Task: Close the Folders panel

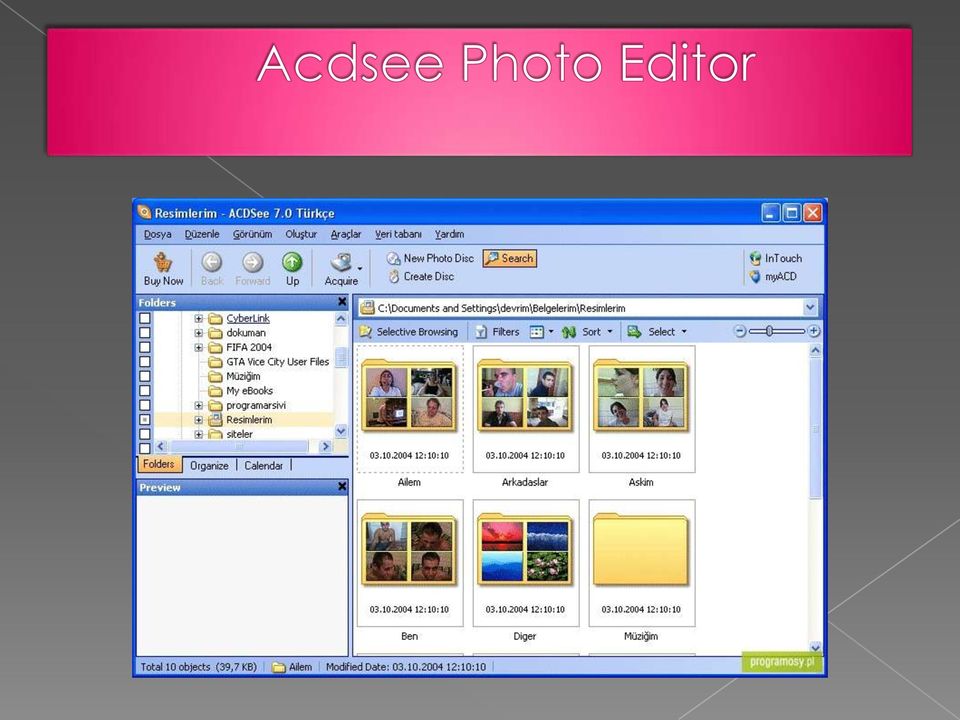Action: pos(342,302)
